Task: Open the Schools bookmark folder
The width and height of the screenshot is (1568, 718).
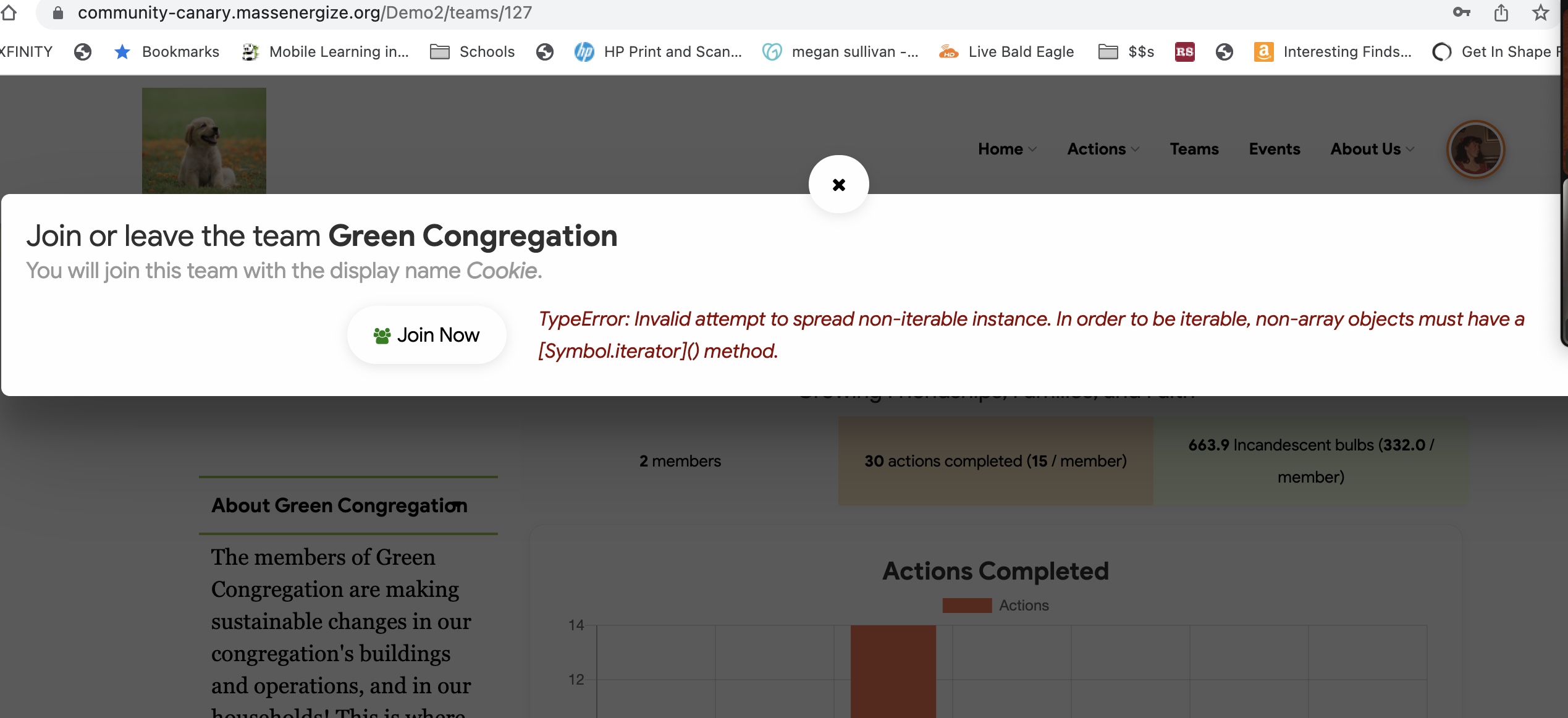Action: pyautogui.click(x=473, y=52)
